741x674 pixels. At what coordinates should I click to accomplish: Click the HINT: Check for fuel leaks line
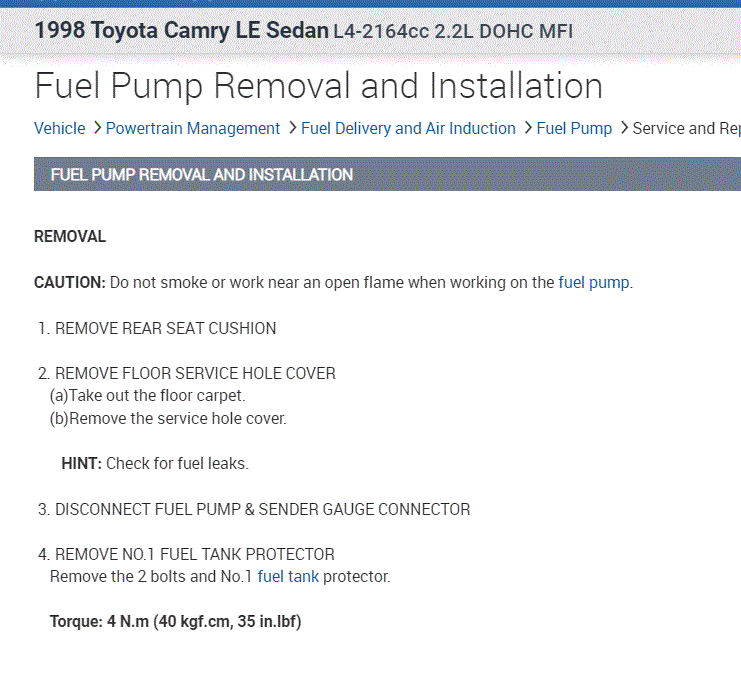155,463
